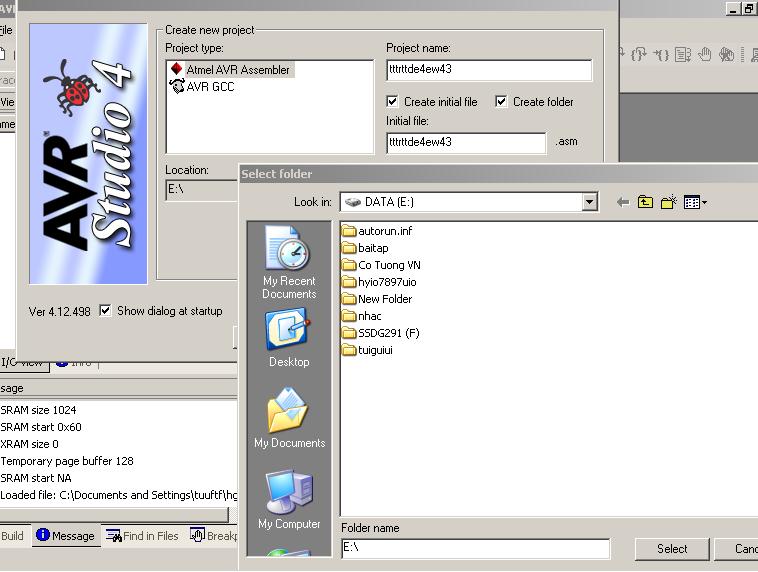Screen dimensions: 758x572
Task: Switch to the Breakpoints output tab
Action: pos(213,536)
